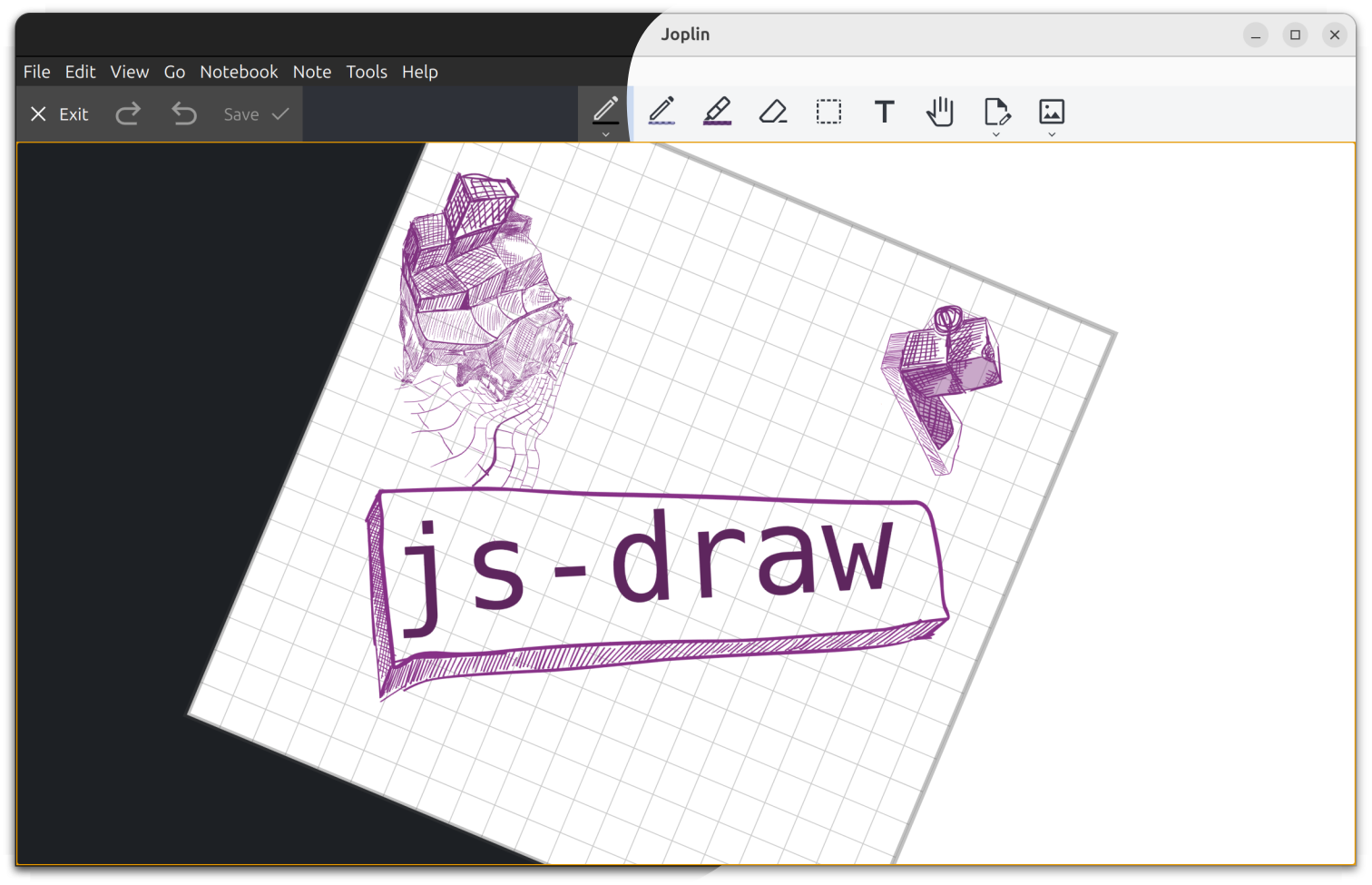Click the Insert image tool
The image size is (1372, 885).
coord(1052,111)
